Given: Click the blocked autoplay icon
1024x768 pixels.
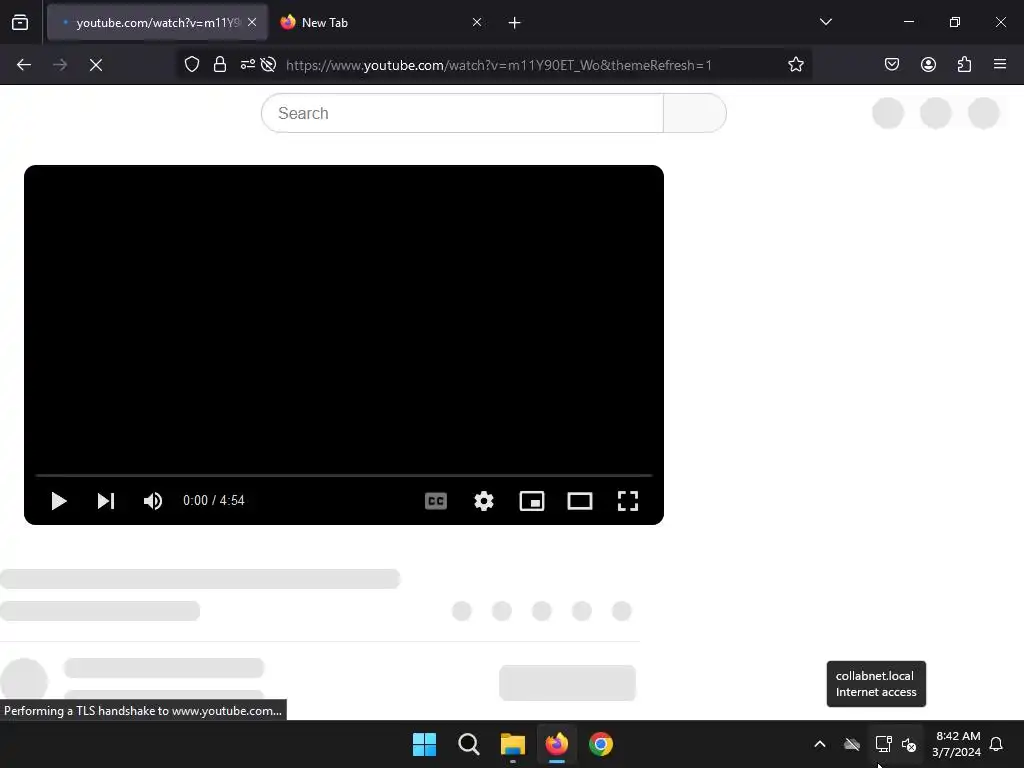Looking at the screenshot, I should [268, 65].
